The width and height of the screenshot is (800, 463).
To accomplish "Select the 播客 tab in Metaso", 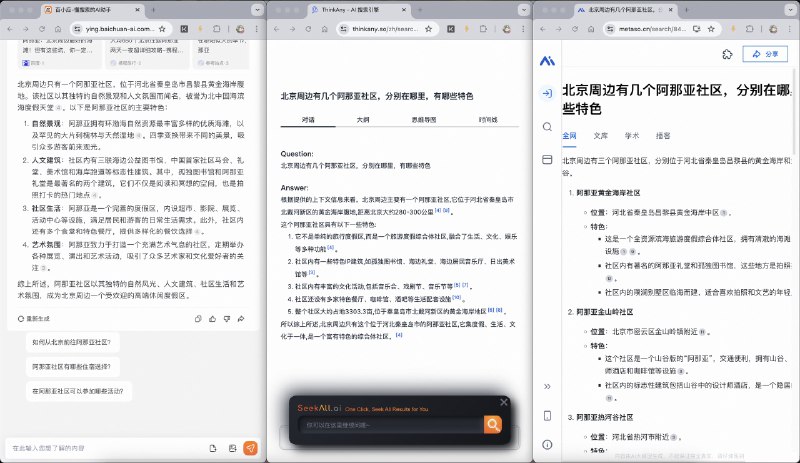I will [663, 136].
